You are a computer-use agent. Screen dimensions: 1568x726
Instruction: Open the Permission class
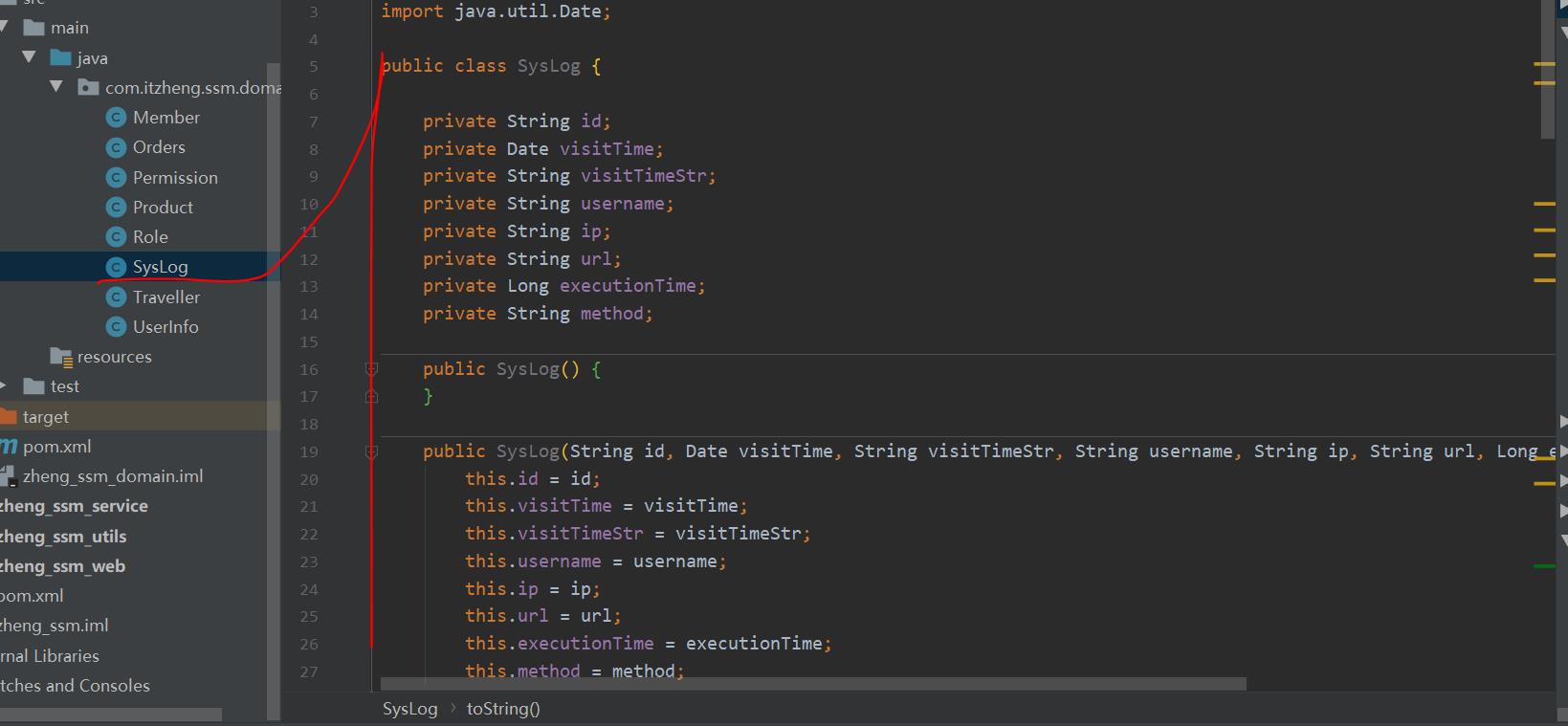click(175, 178)
